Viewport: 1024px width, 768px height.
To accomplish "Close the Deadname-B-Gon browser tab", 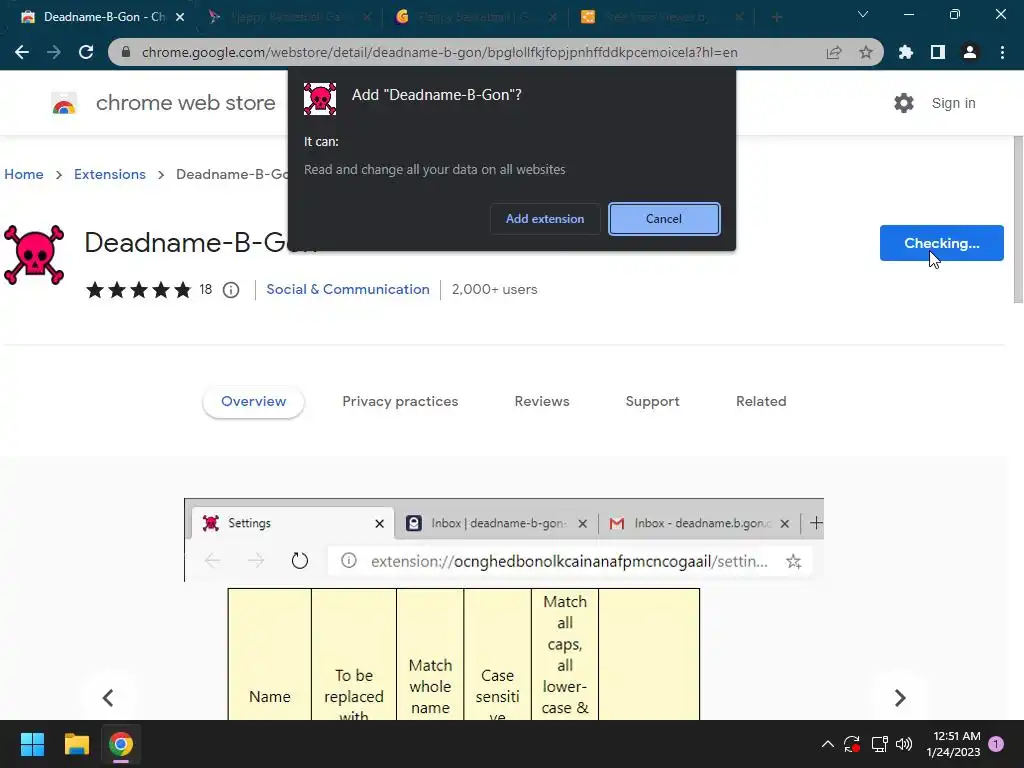I will 180,17.
